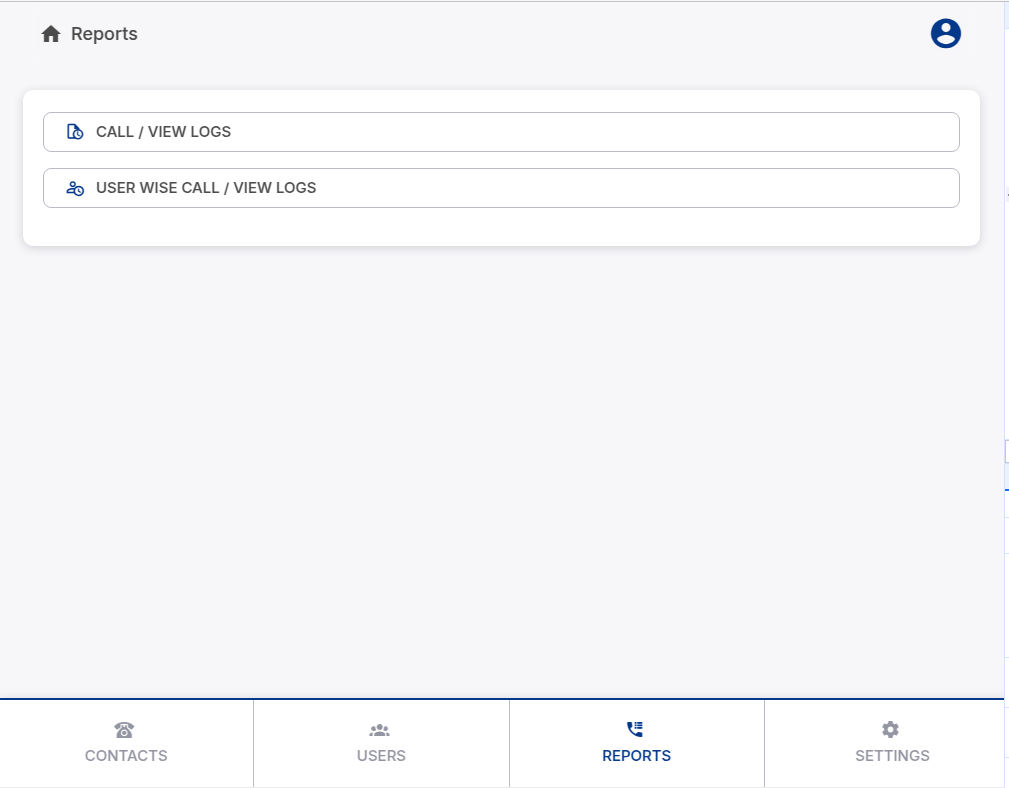Click the Reports call-list icon
This screenshot has height=788, width=1009.
(x=636, y=729)
